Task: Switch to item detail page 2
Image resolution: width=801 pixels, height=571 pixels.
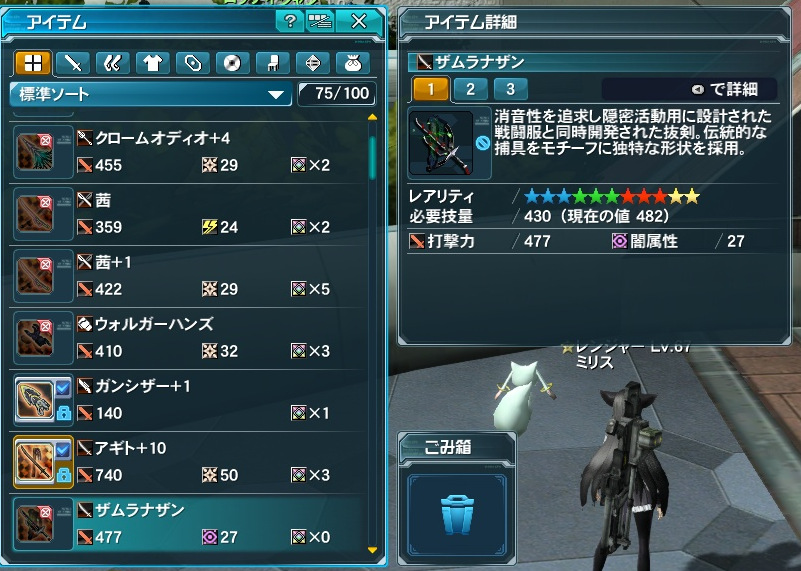Action: (x=470, y=89)
